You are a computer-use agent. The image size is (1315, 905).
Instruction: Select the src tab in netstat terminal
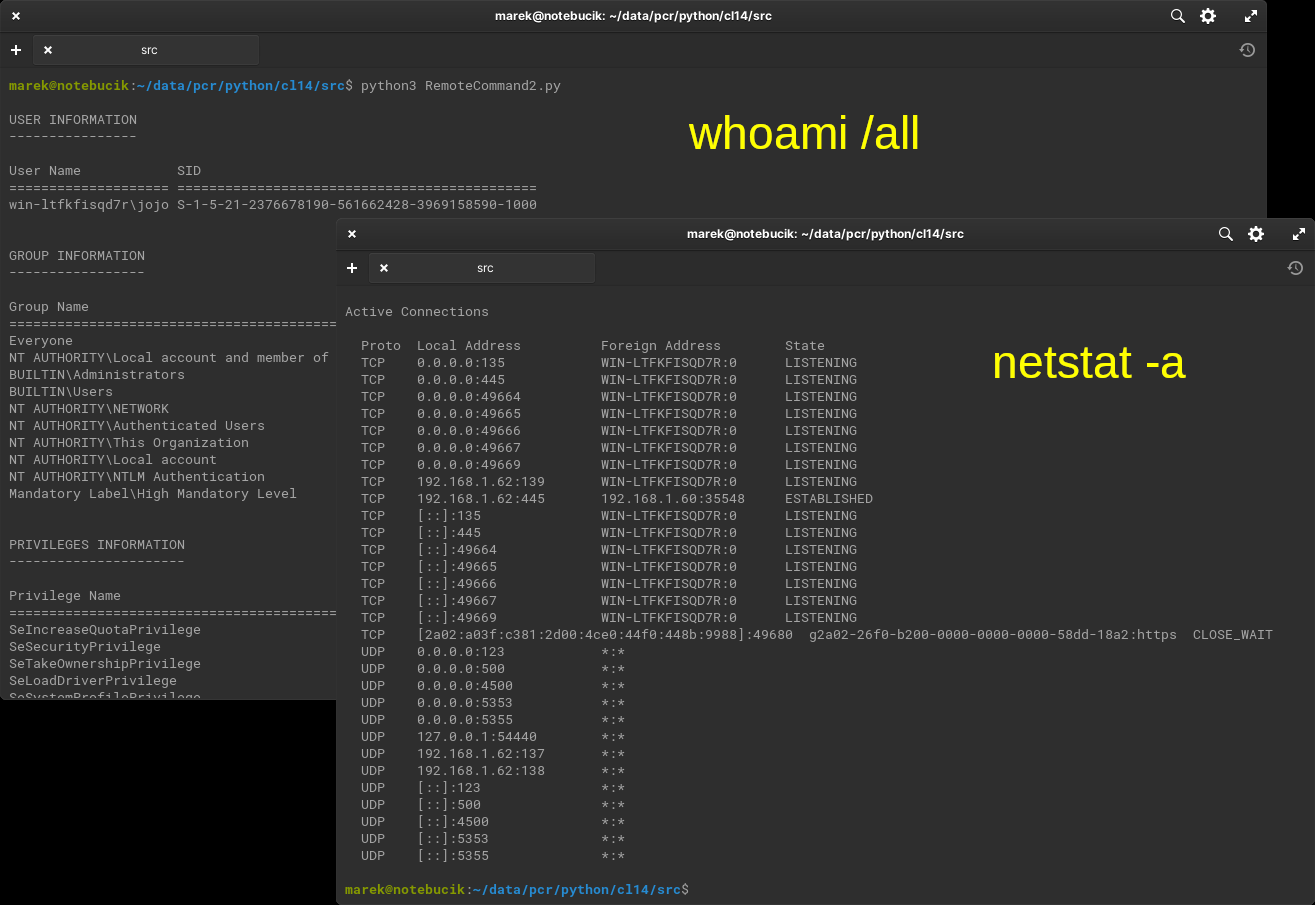(x=484, y=268)
